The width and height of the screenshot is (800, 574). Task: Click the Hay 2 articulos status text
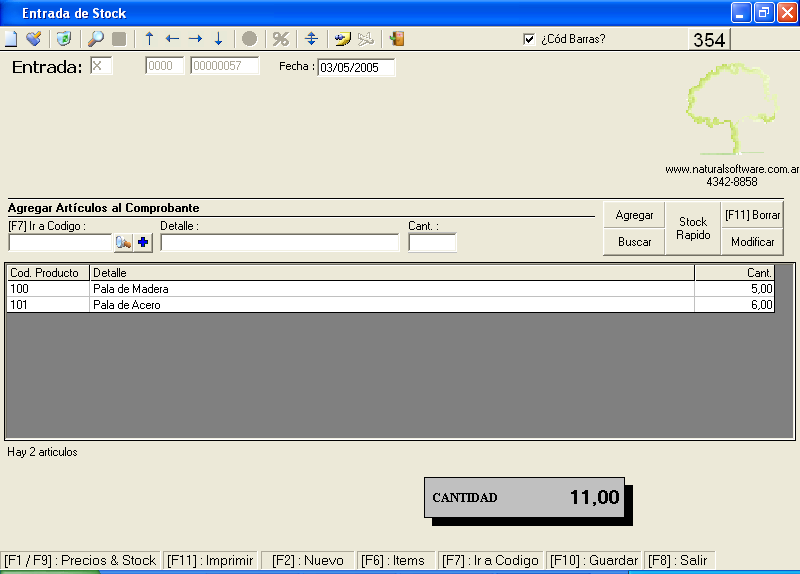(42, 452)
